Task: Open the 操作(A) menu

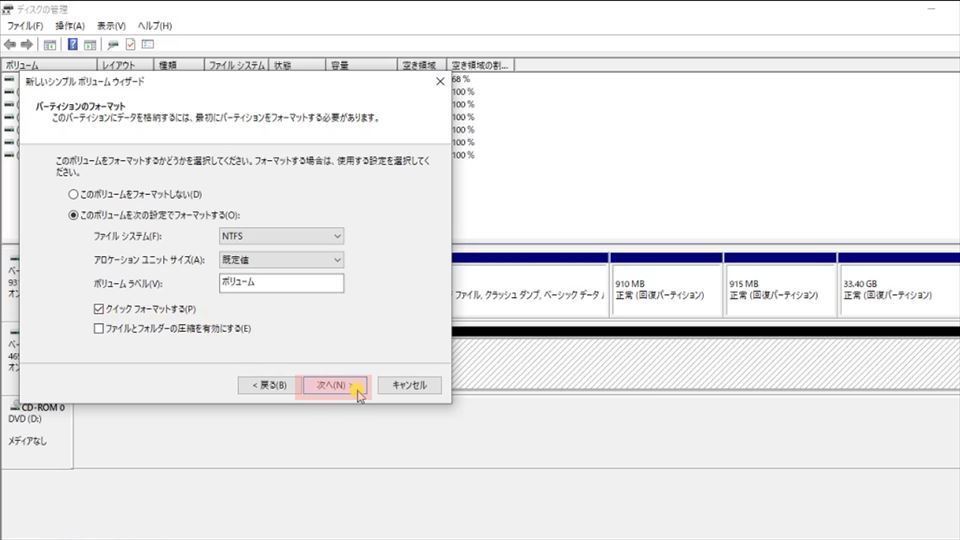Action: pos(70,25)
